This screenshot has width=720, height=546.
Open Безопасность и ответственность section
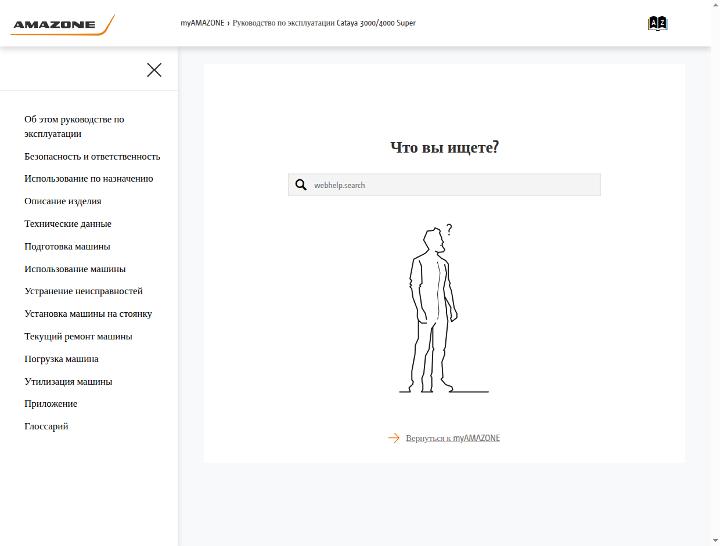(92, 157)
